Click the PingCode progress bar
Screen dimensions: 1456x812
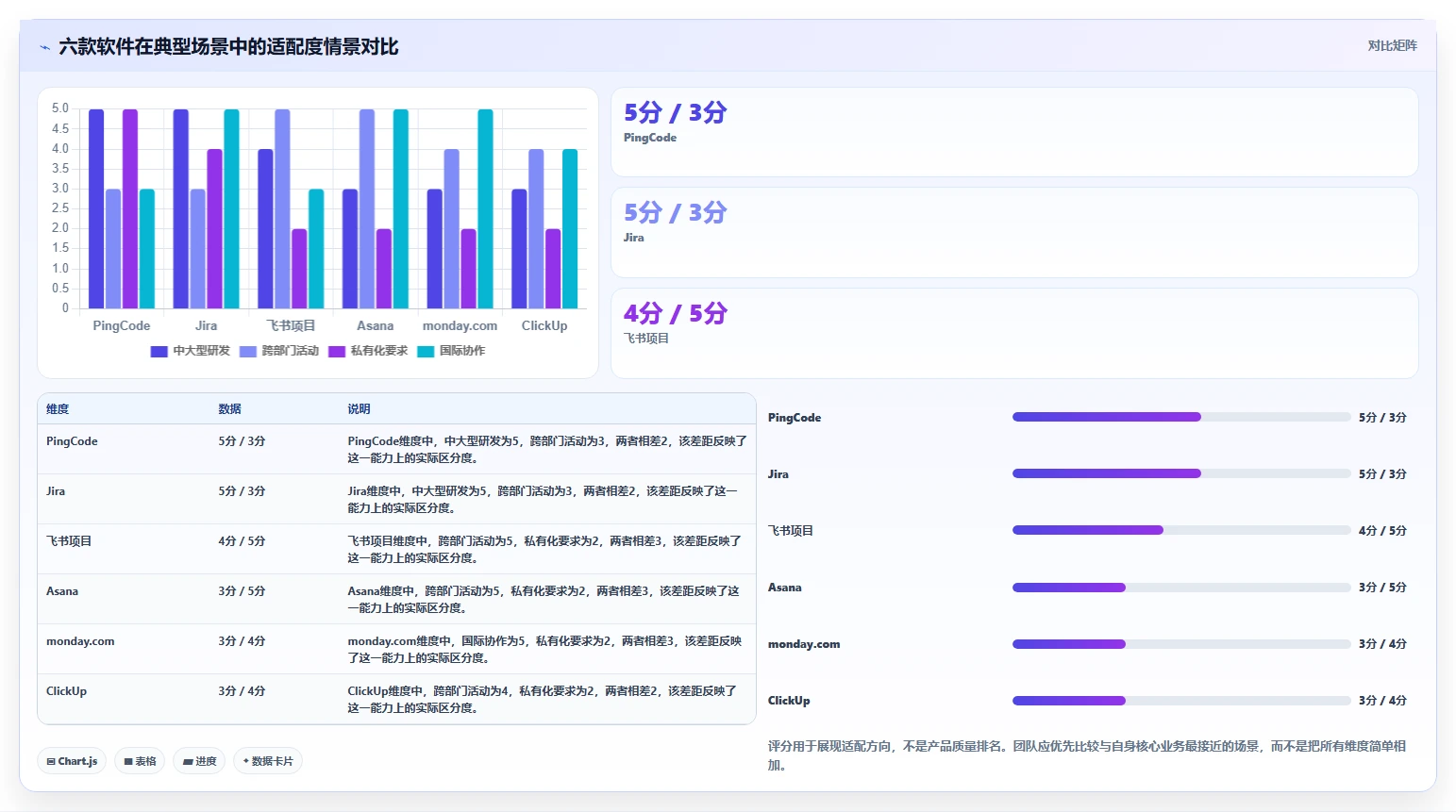coord(1181,417)
